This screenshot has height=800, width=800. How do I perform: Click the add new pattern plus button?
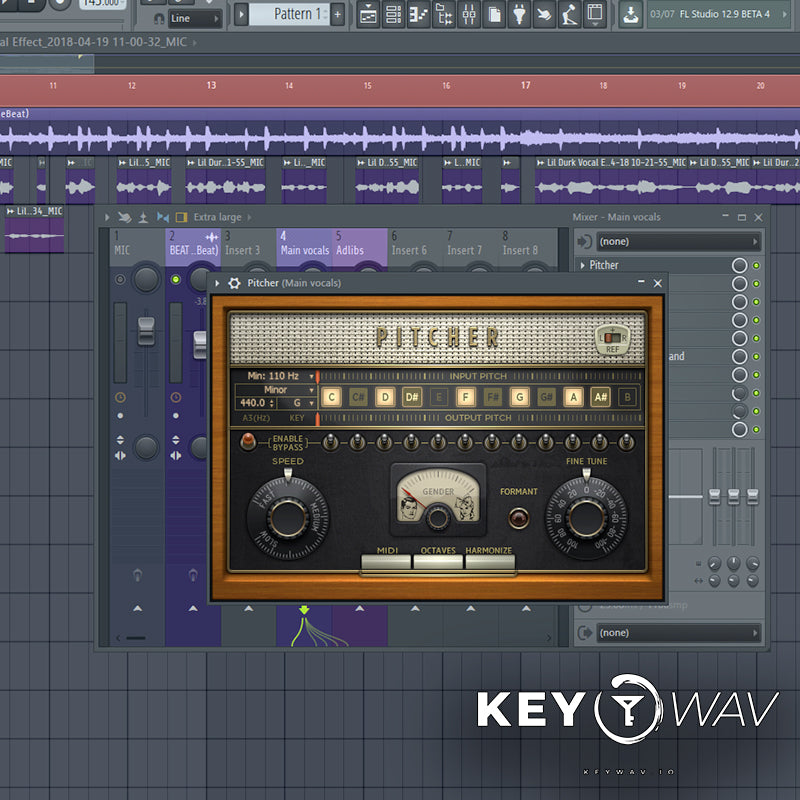coord(337,14)
